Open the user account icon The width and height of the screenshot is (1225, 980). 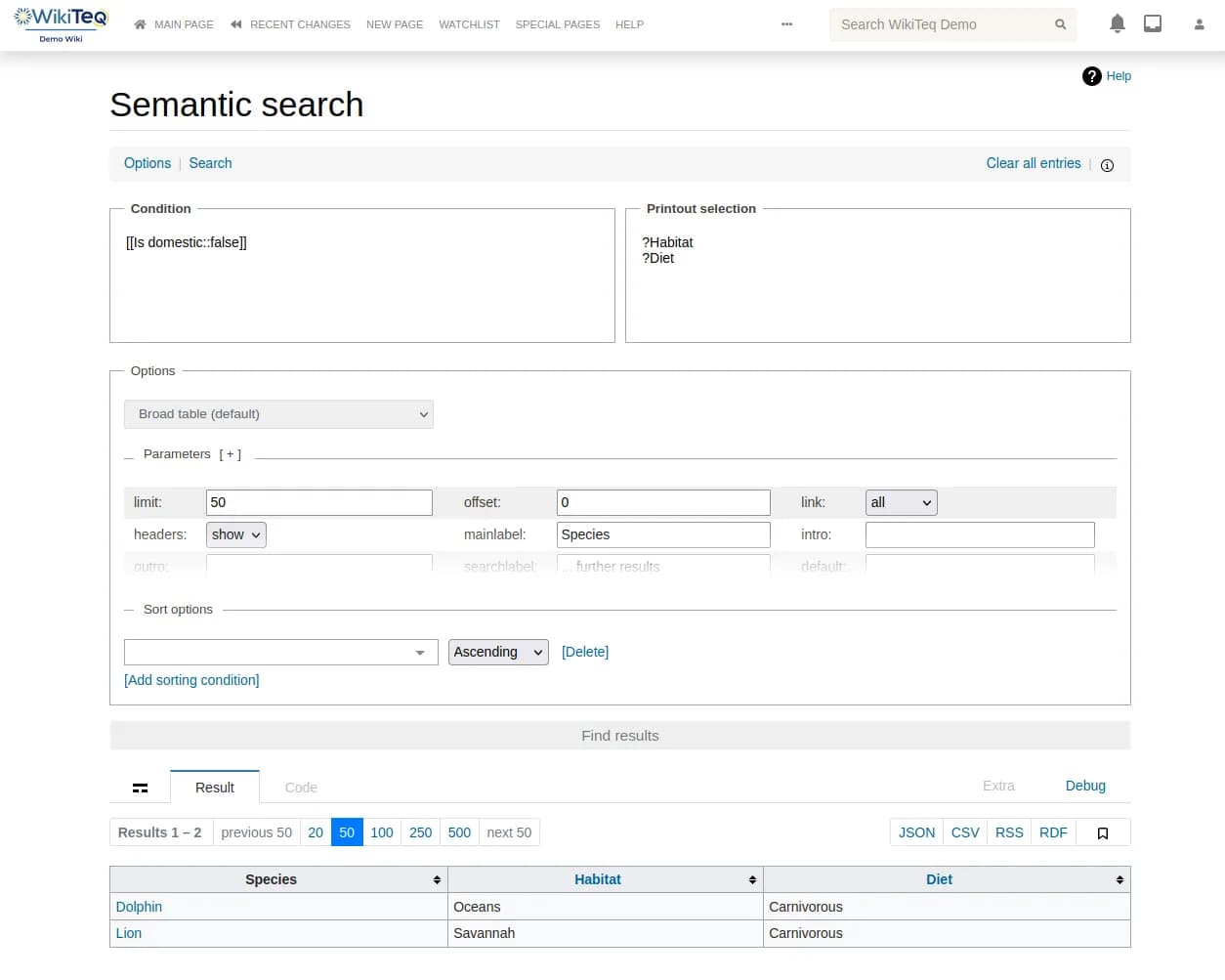(1198, 23)
